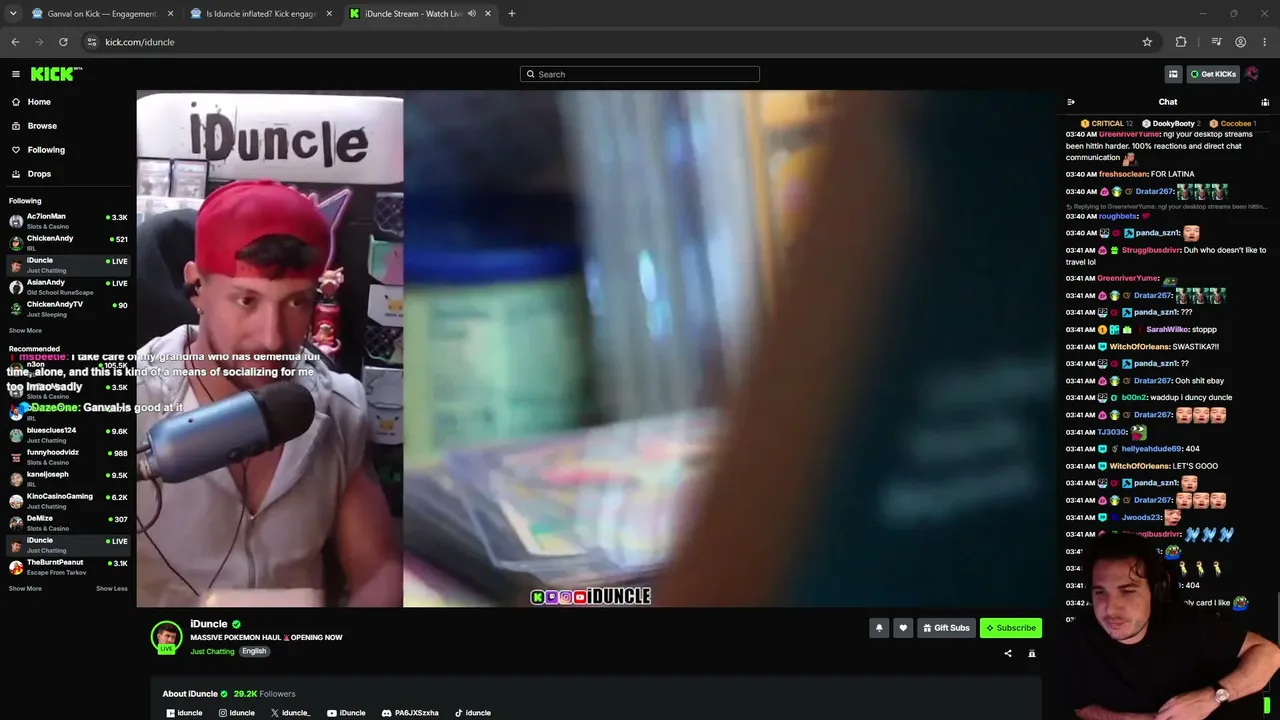Open the browser extensions puzzle icon
This screenshot has height=720, width=1280.
1181,42
